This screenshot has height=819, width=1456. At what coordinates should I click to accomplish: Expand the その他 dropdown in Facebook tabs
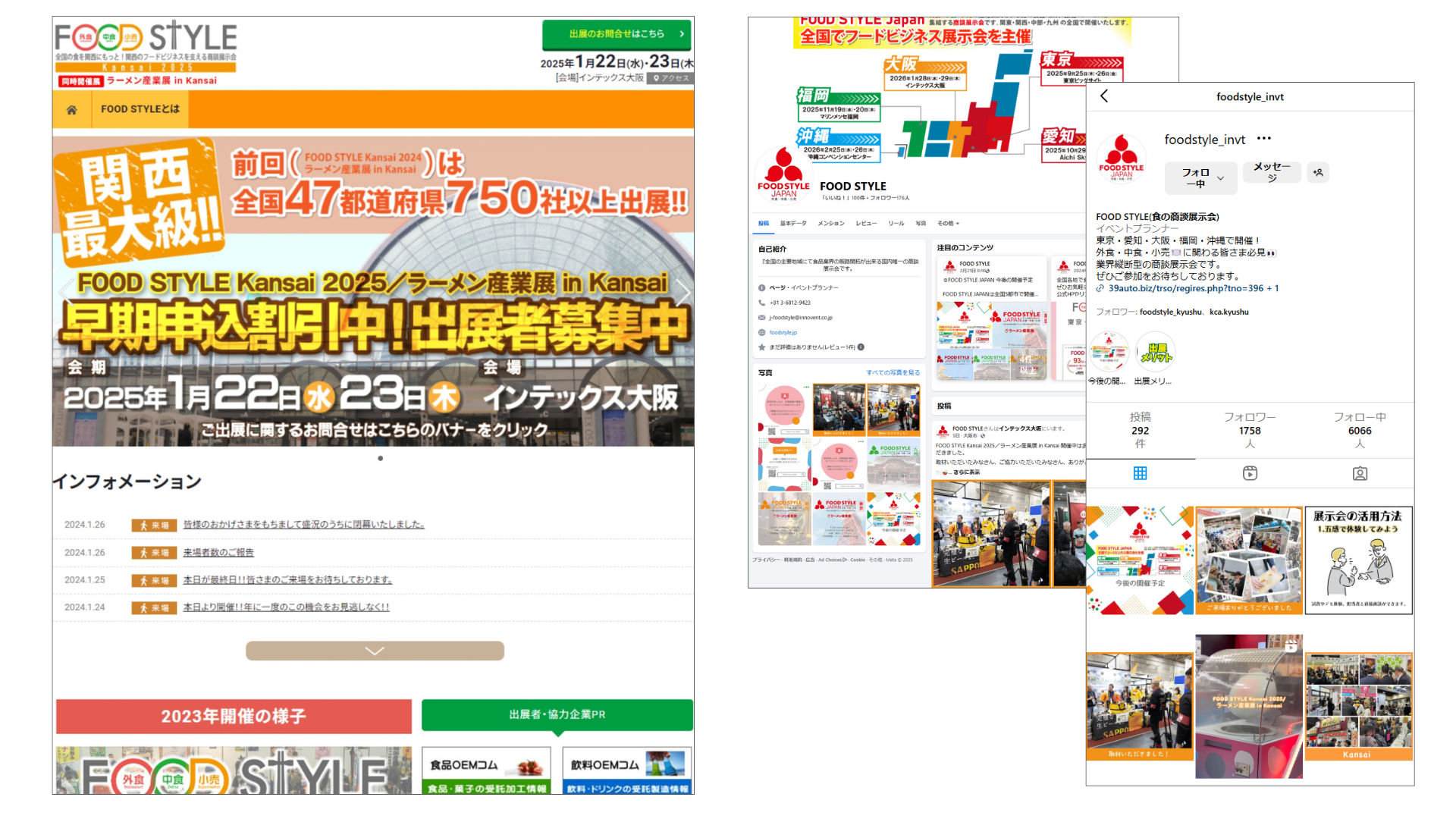pyautogui.click(x=948, y=224)
